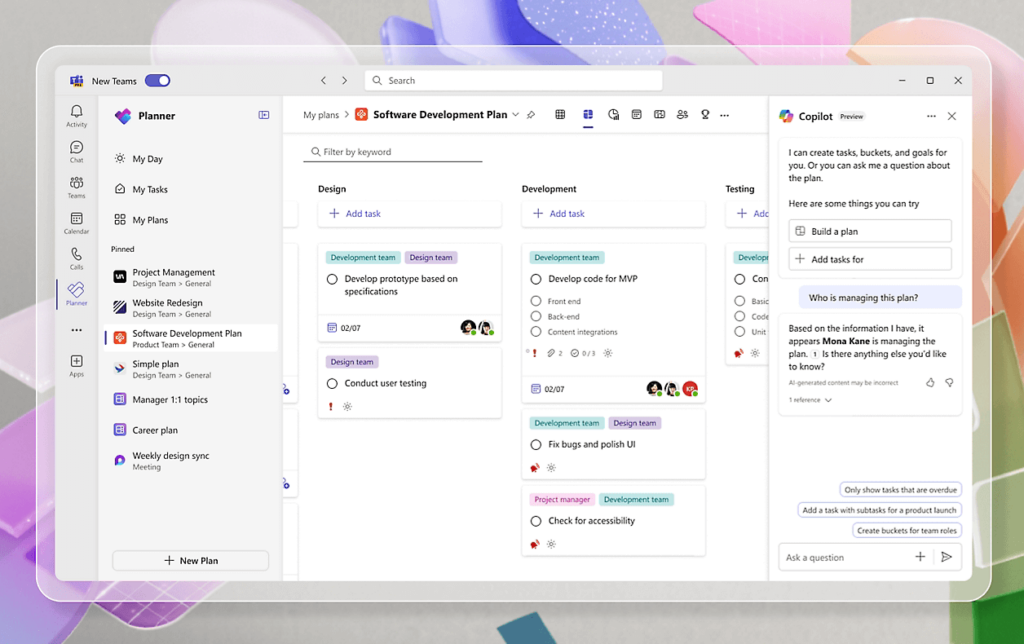Viewport: 1024px width, 644px height.
Task: Click the KP avatar on Develop code card
Action: coord(690,389)
